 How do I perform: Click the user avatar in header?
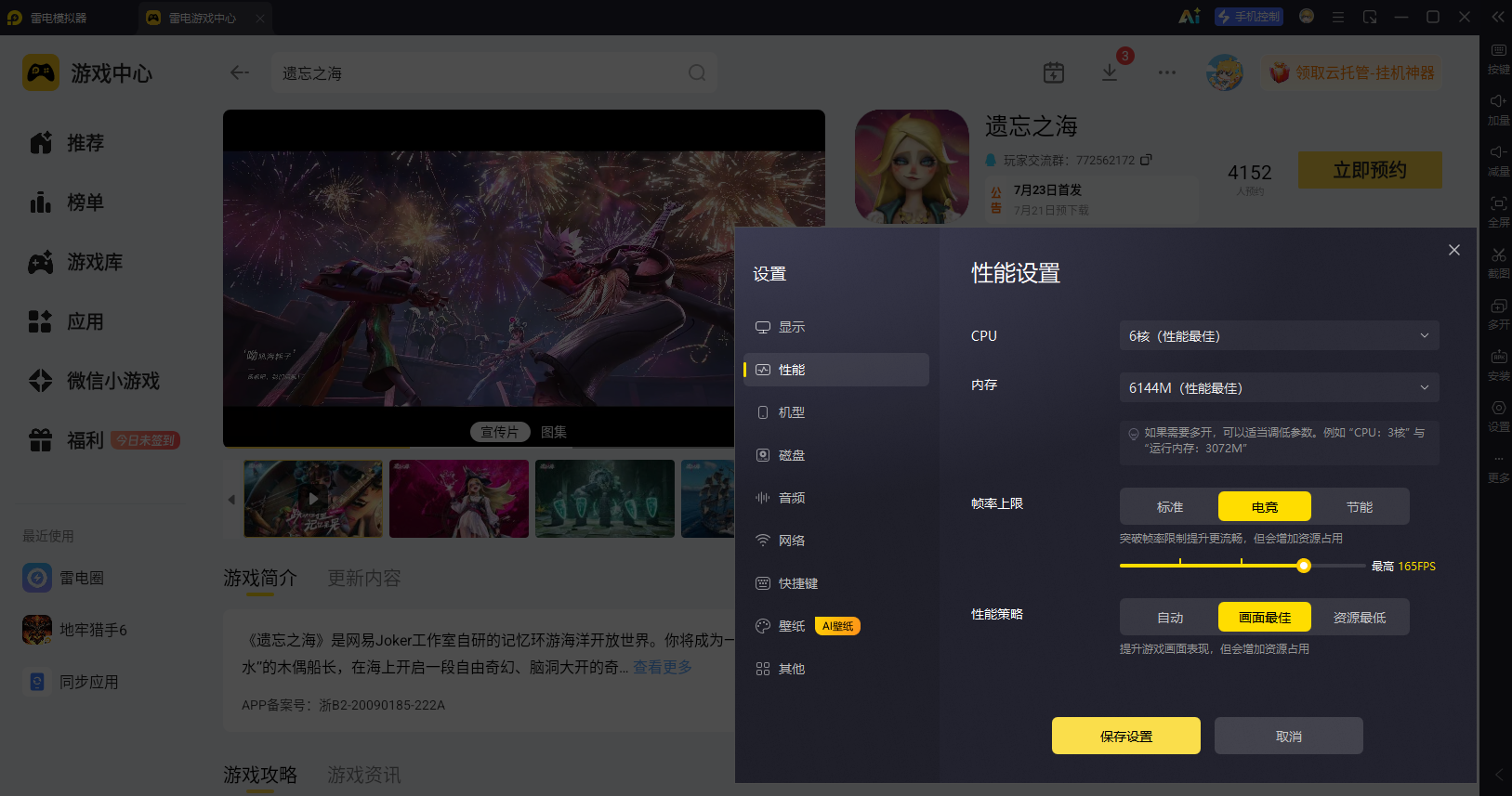[x=1225, y=72]
